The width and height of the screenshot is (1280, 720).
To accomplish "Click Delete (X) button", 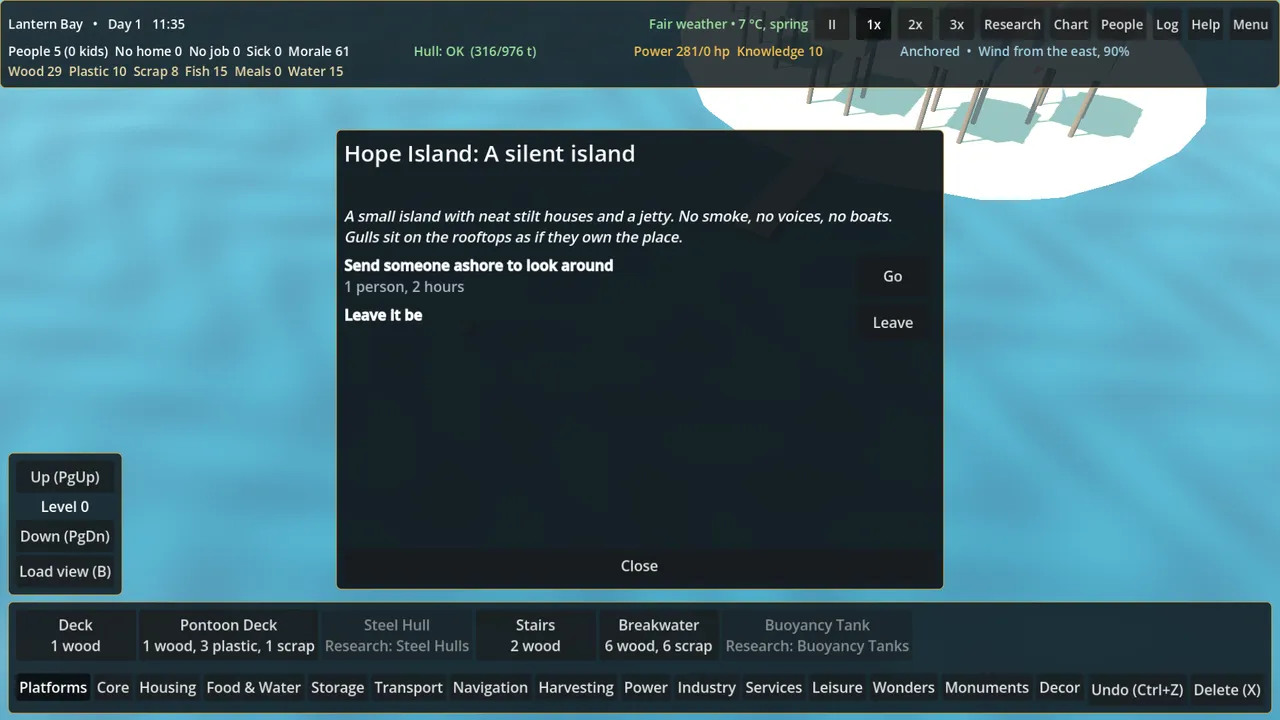I will (x=1227, y=689).
